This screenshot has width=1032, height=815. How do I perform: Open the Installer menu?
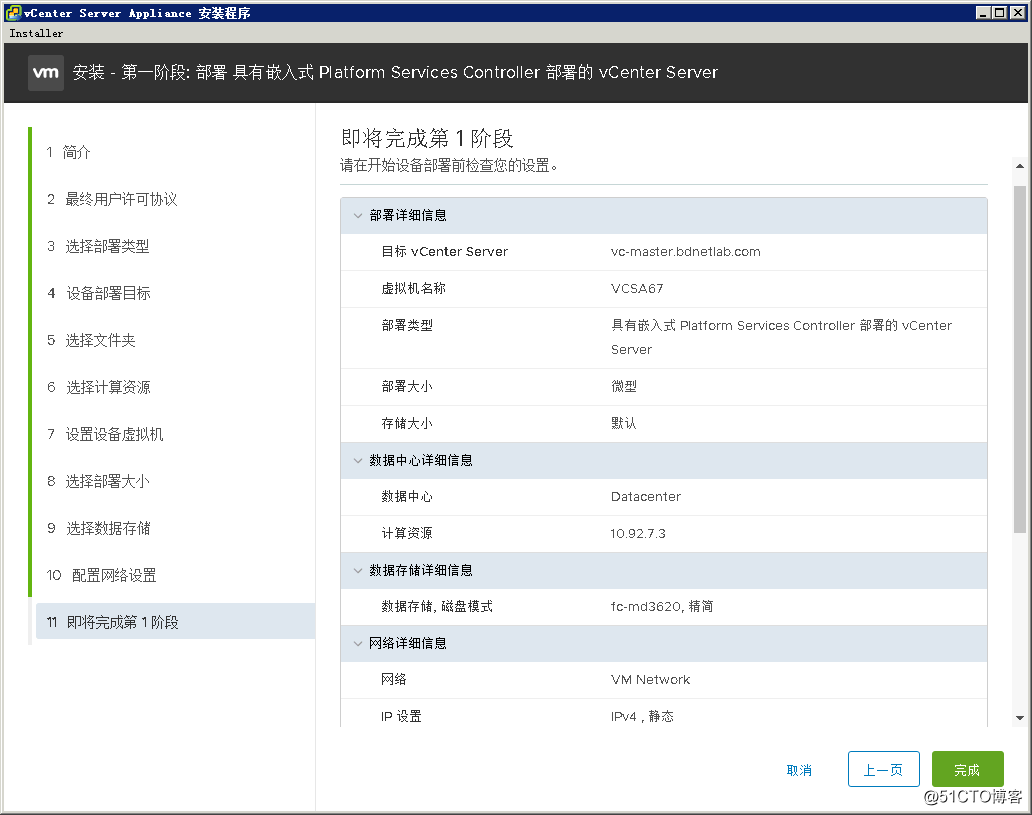(36, 33)
